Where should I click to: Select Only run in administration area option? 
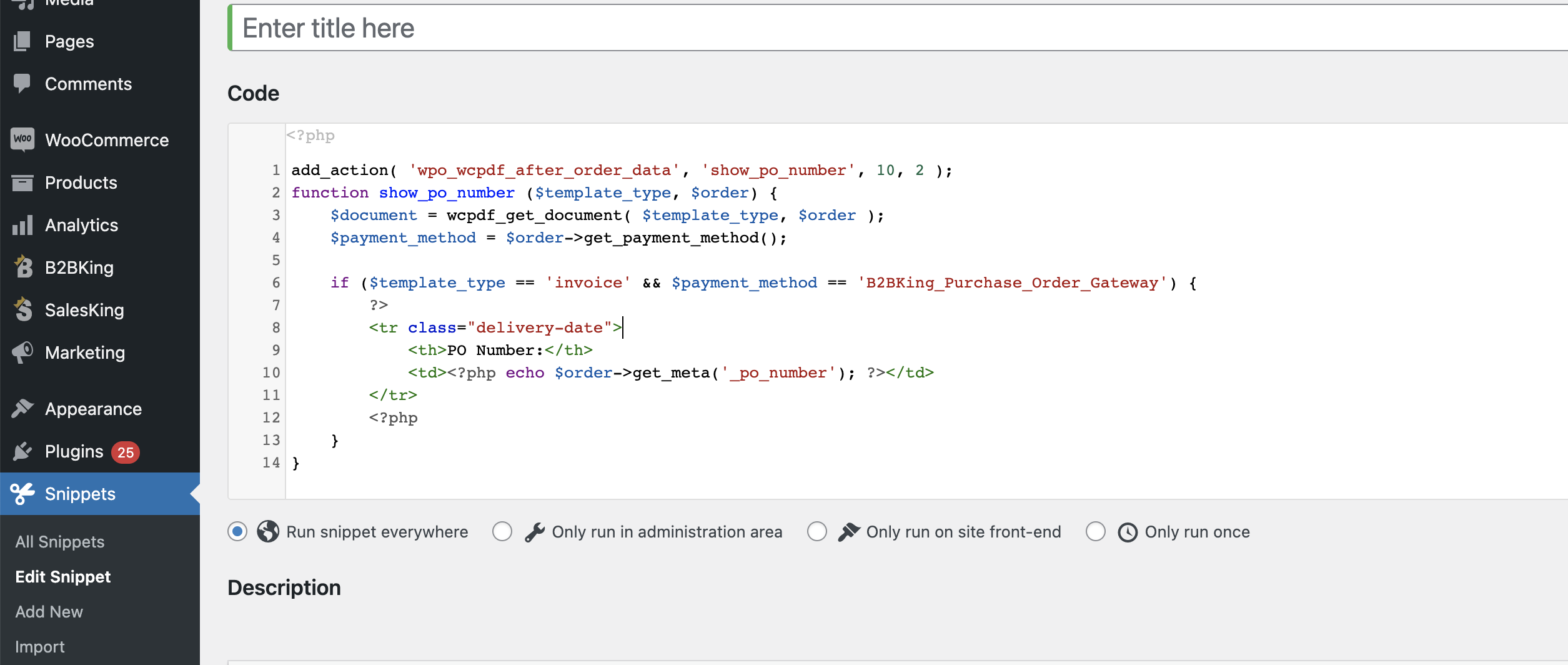502,531
